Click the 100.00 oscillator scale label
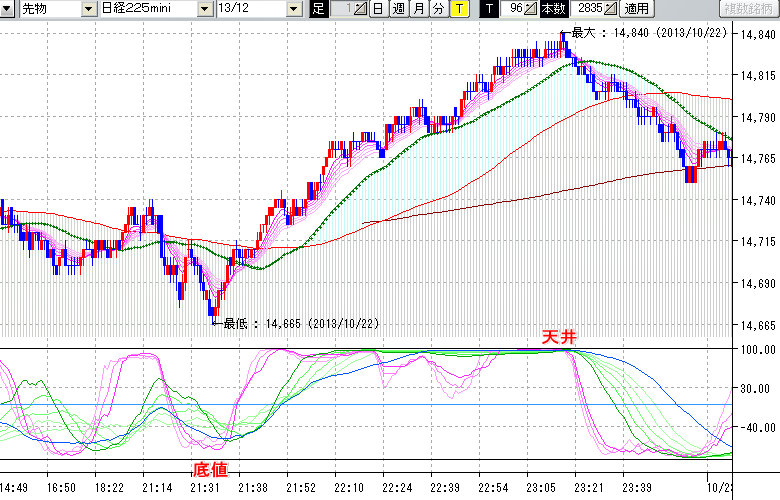 (758, 350)
